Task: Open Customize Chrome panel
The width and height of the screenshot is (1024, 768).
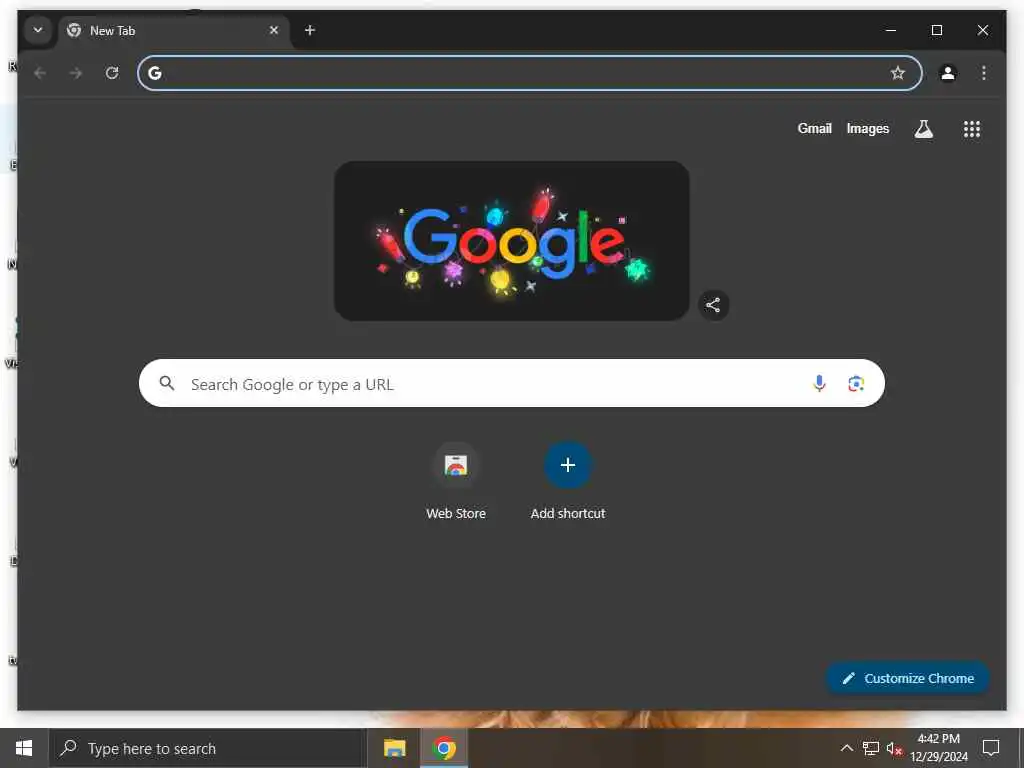Action: (908, 679)
